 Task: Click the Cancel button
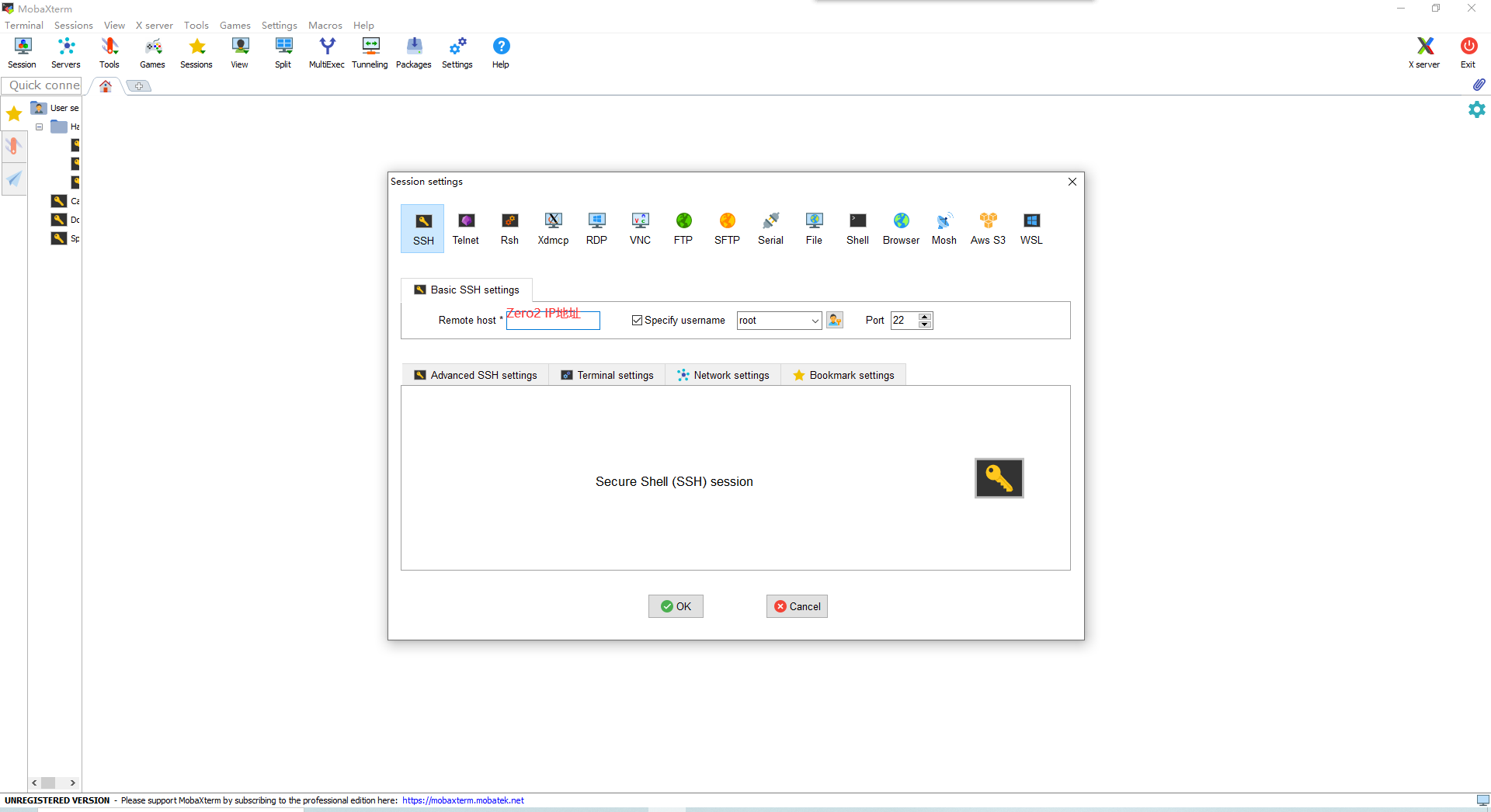pos(797,606)
